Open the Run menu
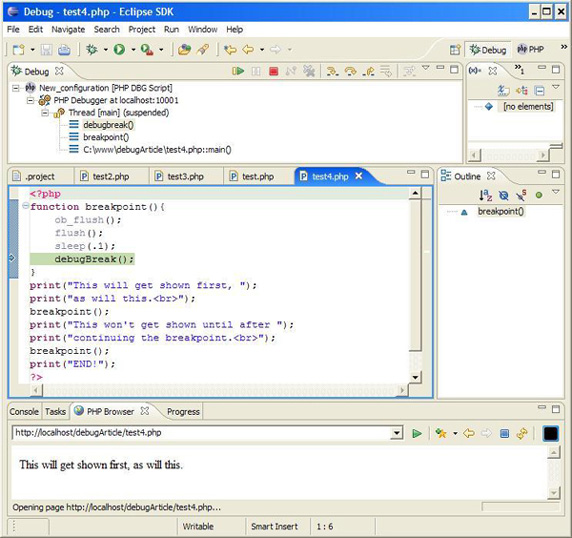This screenshot has height=538, width=572. (171, 29)
